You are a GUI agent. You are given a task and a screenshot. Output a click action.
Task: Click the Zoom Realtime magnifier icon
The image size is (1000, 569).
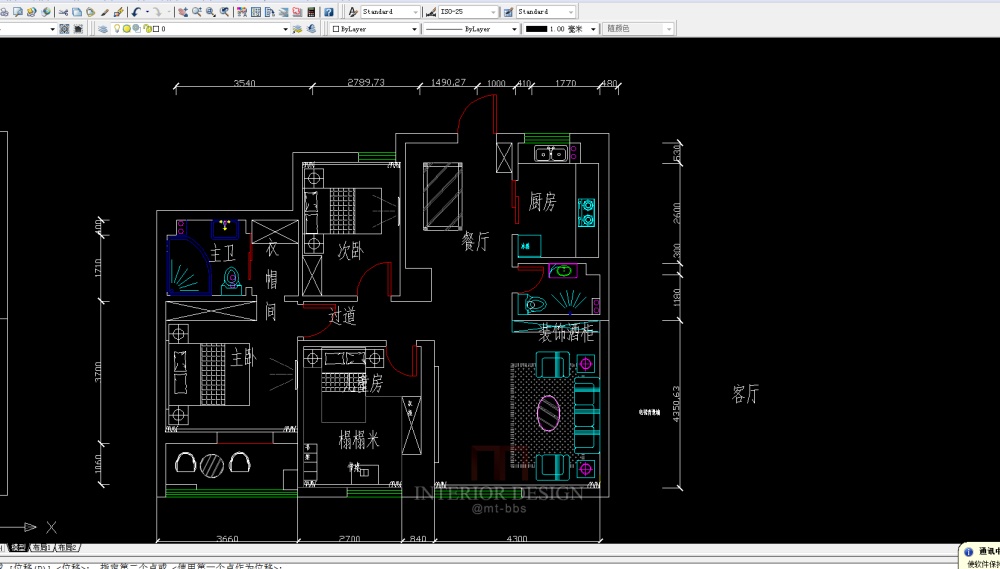pyautogui.click(x=196, y=12)
